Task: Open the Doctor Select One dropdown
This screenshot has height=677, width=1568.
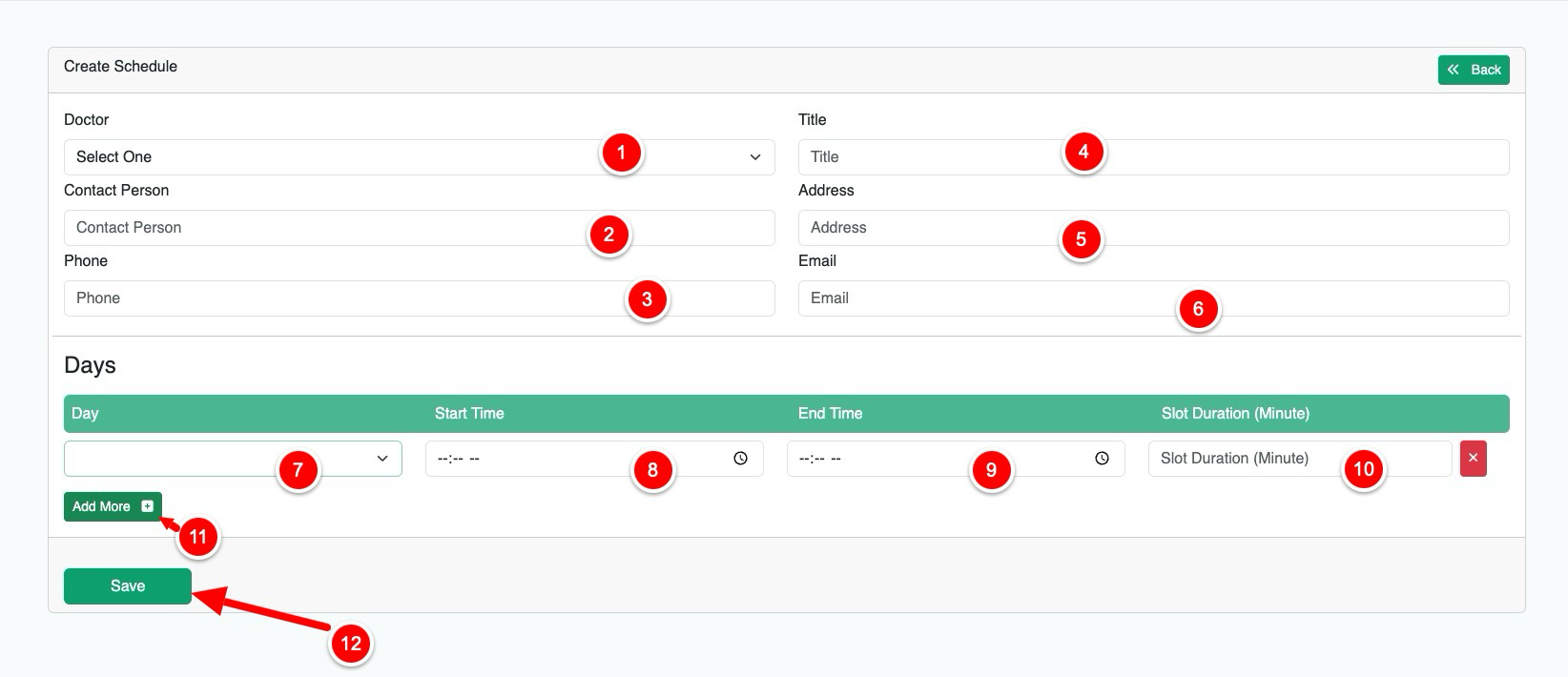Action: click(x=419, y=157)
